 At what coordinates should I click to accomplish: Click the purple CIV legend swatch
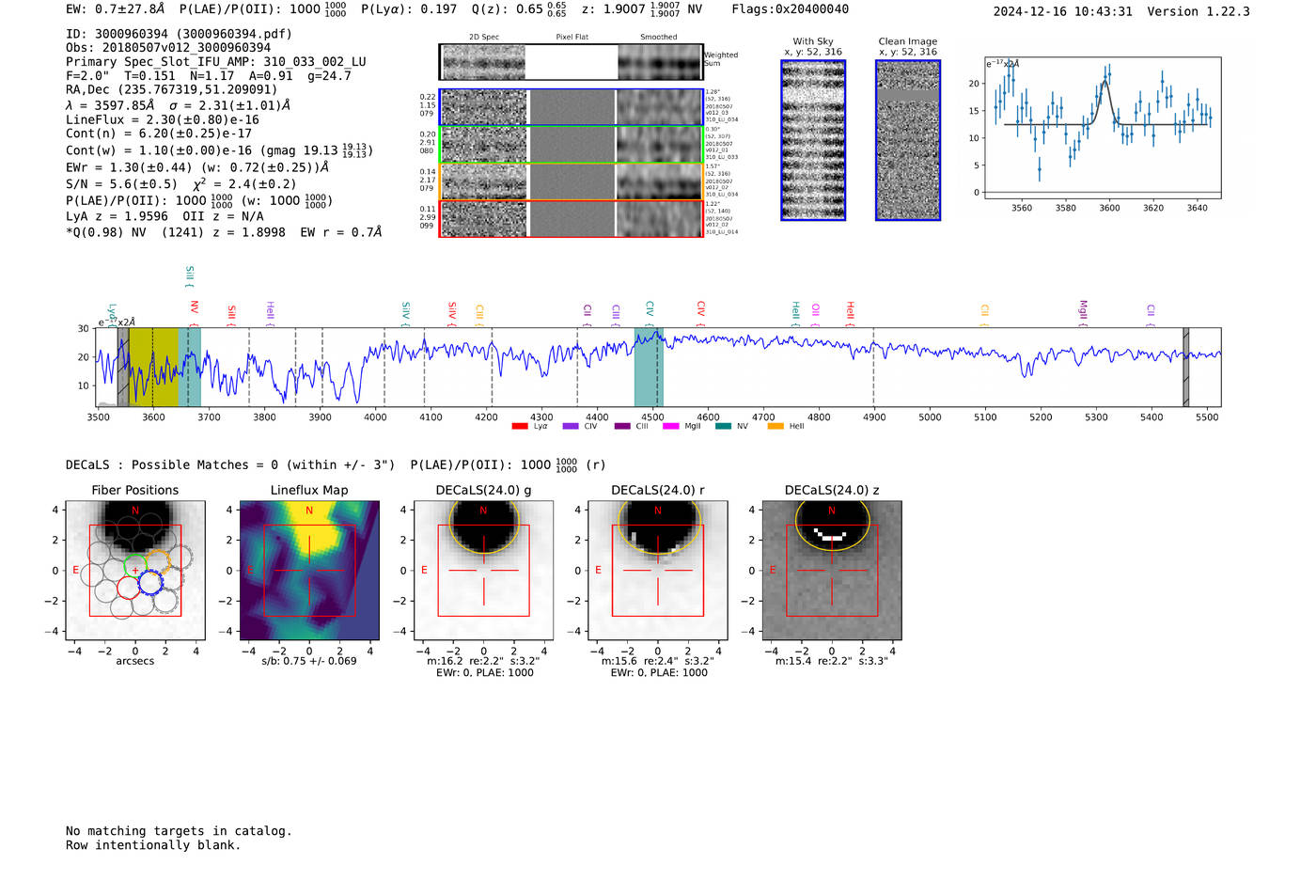[x=571, y=427]
